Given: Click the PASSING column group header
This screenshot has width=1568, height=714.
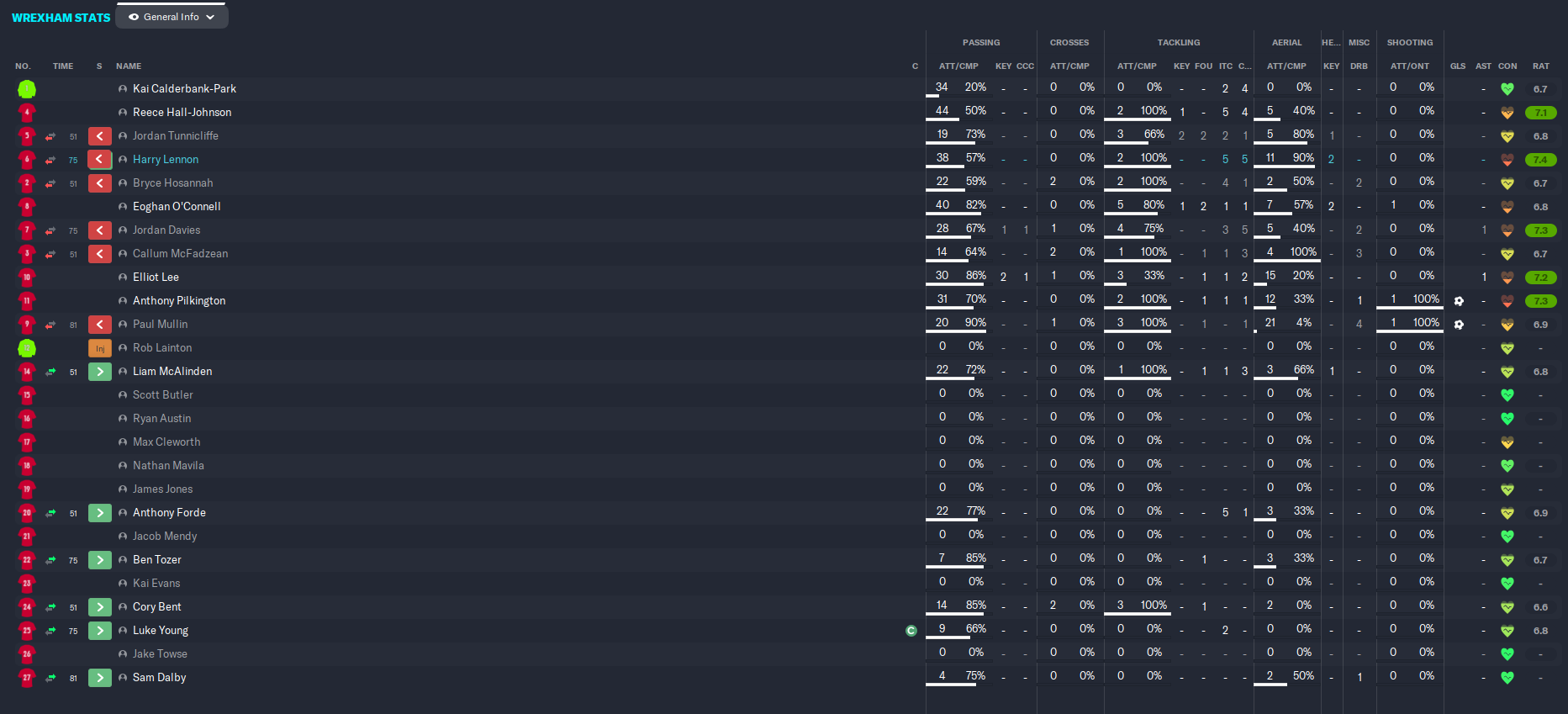Looking at the screenshot, I should [x=981, y=42].
